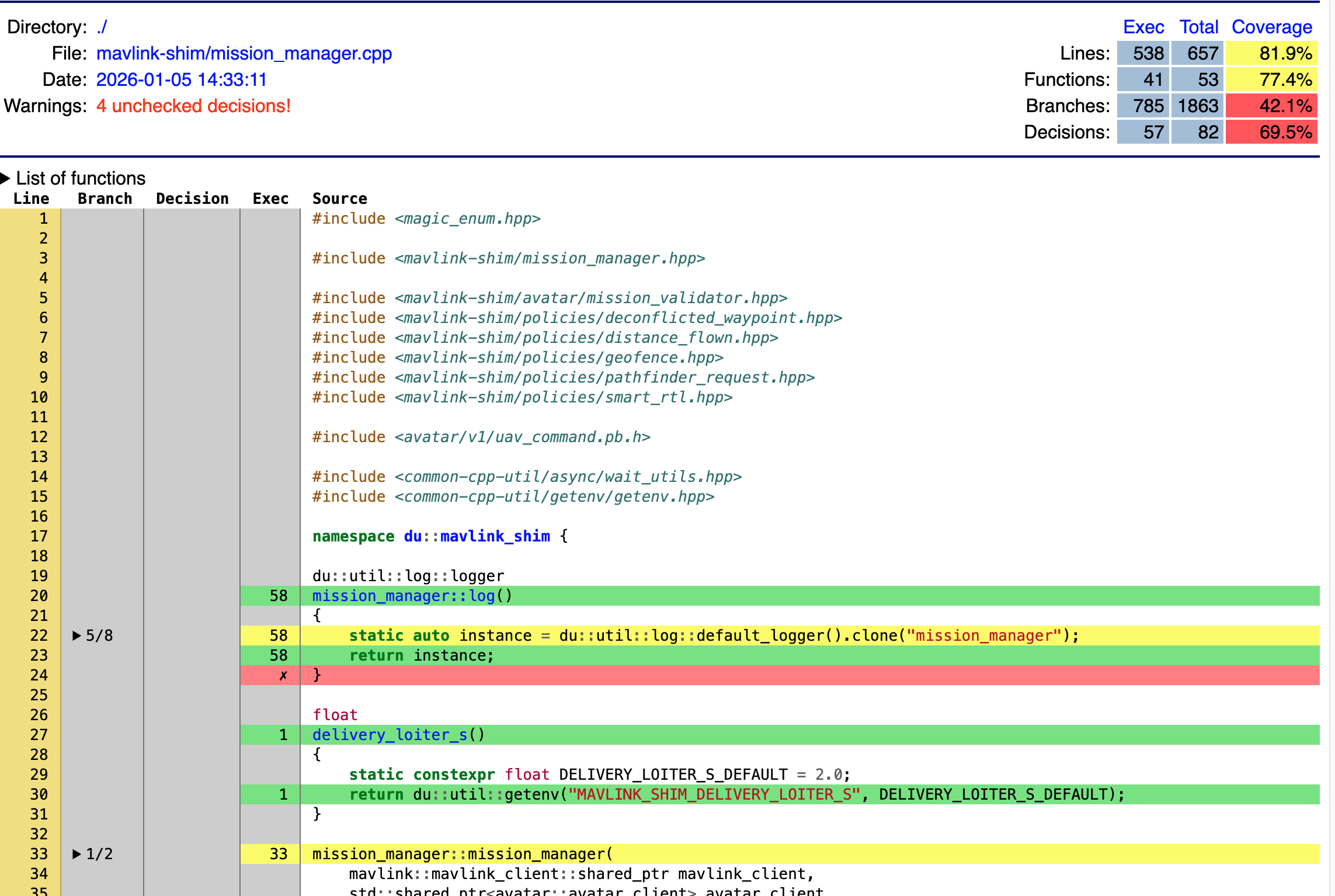The width and height of the screenshot is (1335, 896).
Task: Click line number 24
Action: coord(39,675)
